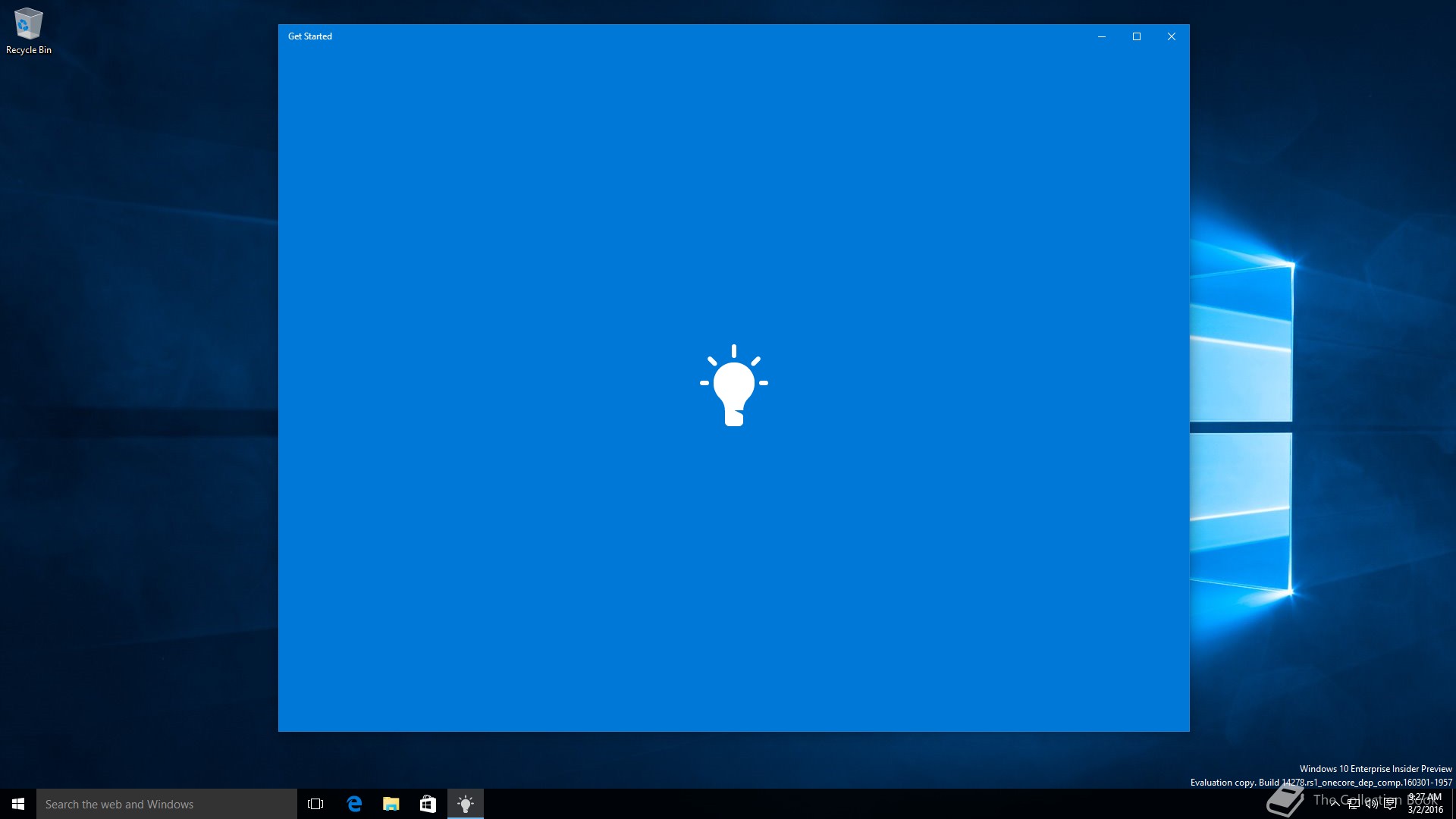Screen dimensions: 1456x819
Task: Close the Get Started window
Action: point(1172,36)
